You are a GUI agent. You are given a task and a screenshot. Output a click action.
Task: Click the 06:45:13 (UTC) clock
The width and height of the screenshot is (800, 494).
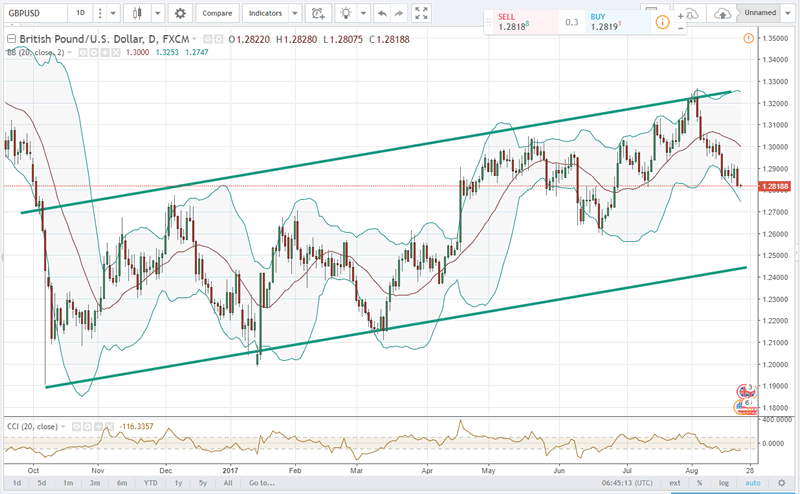click(627, 483)
